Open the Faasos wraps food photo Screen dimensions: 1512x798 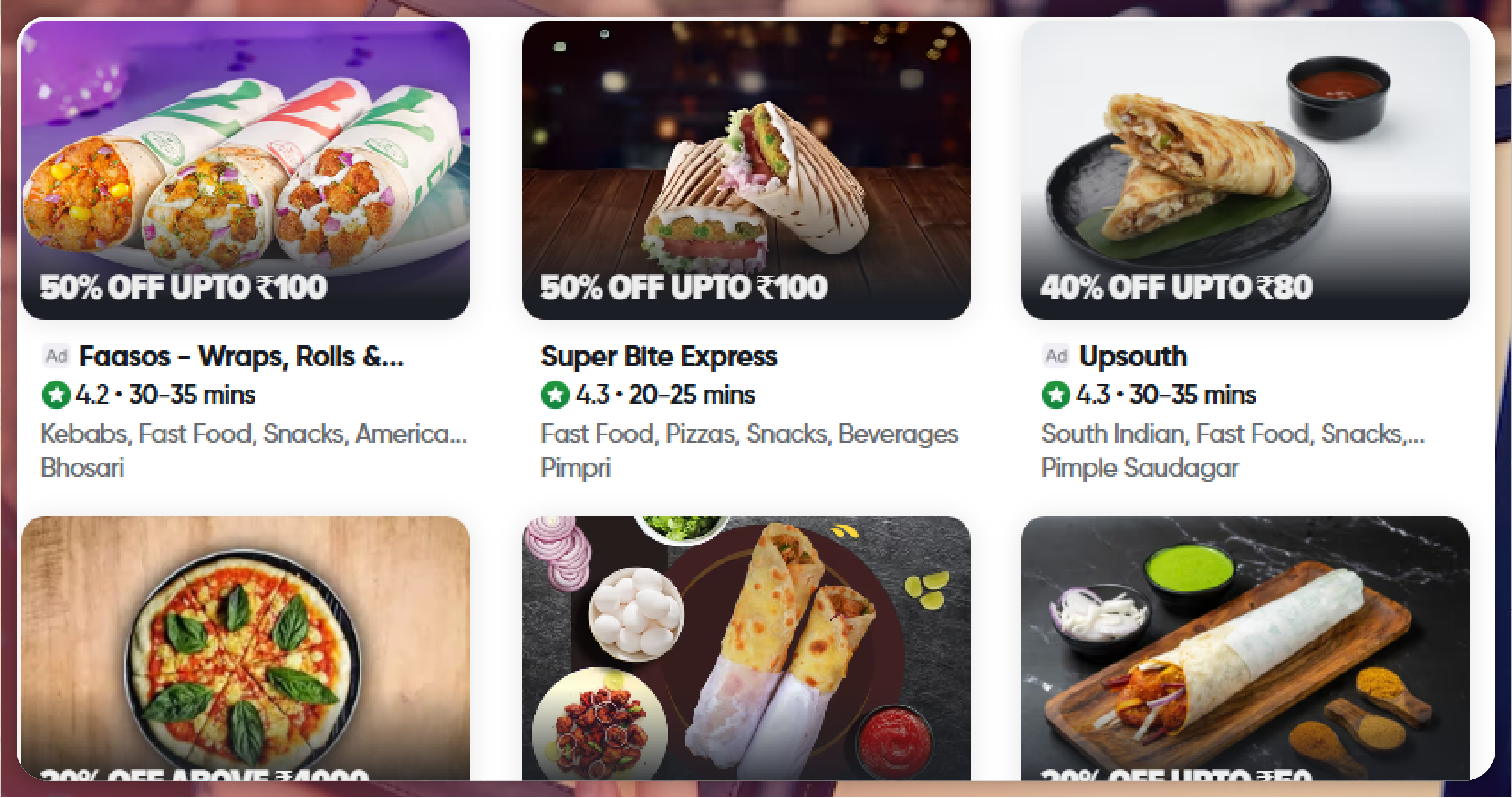pyautogui.click(x=246, y=169)
